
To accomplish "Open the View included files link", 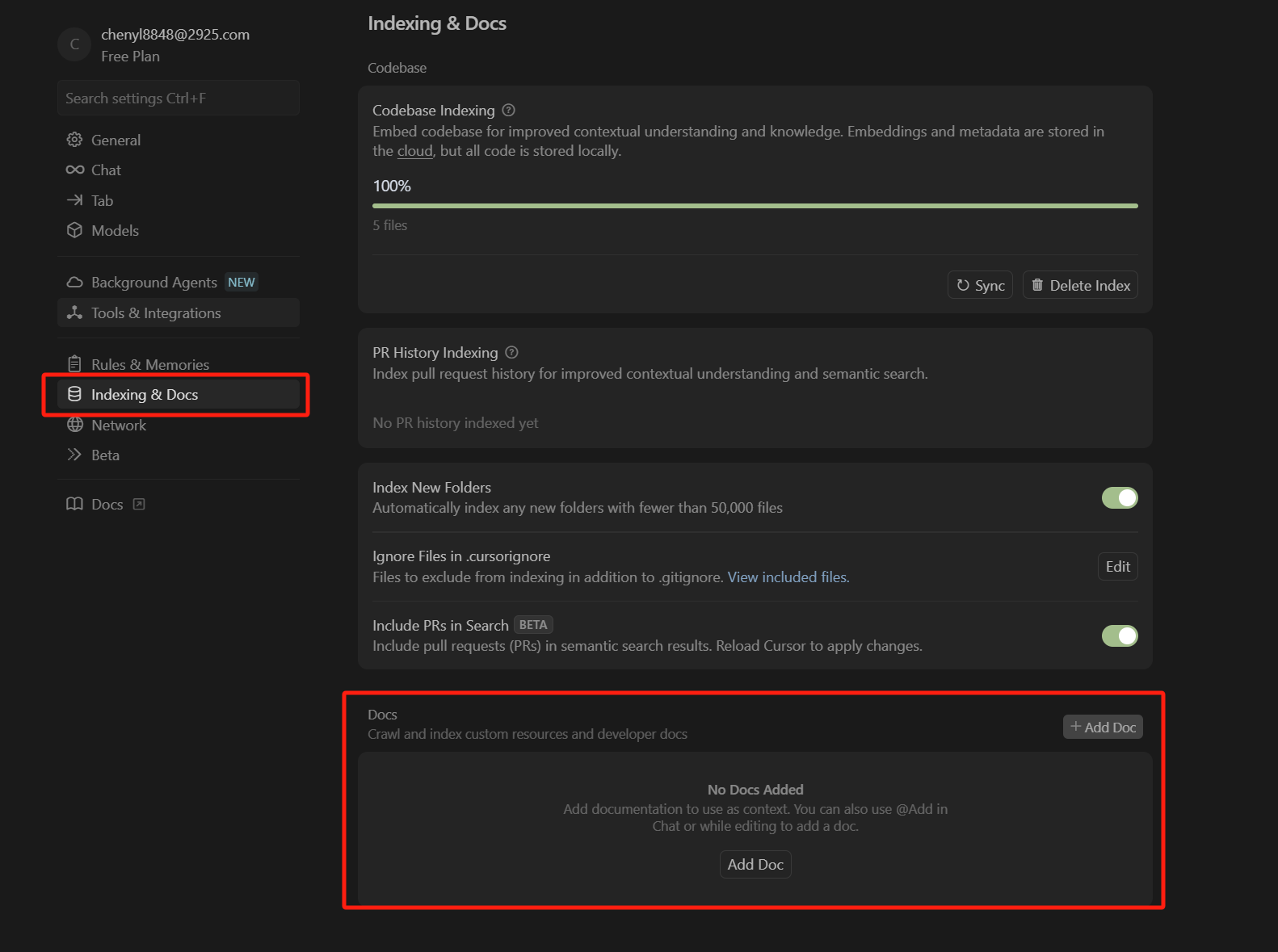I will [788, 577].
